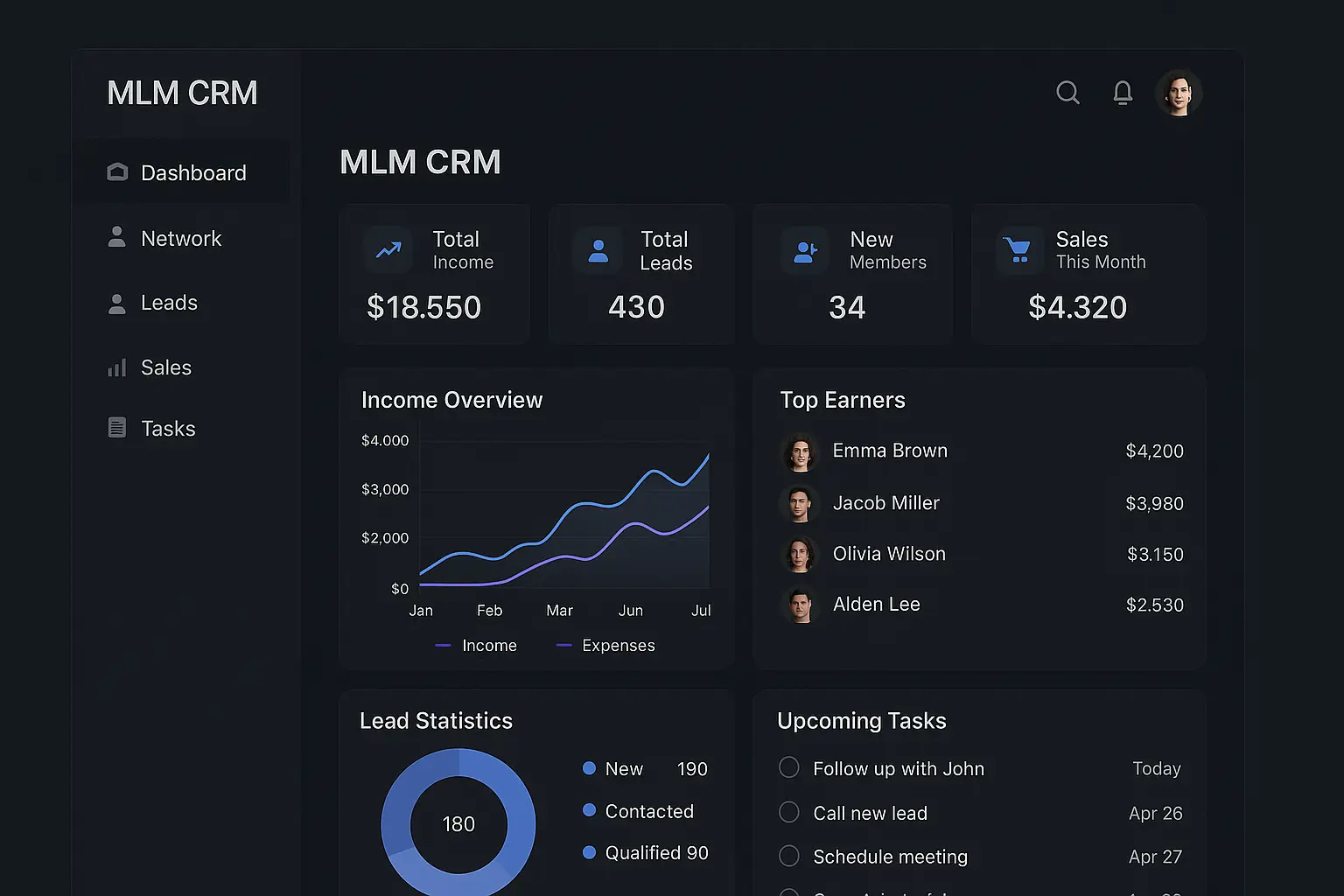Click the Tasks document icon
The height and width of the screenshot is (896, 1344).
[116, 427]
